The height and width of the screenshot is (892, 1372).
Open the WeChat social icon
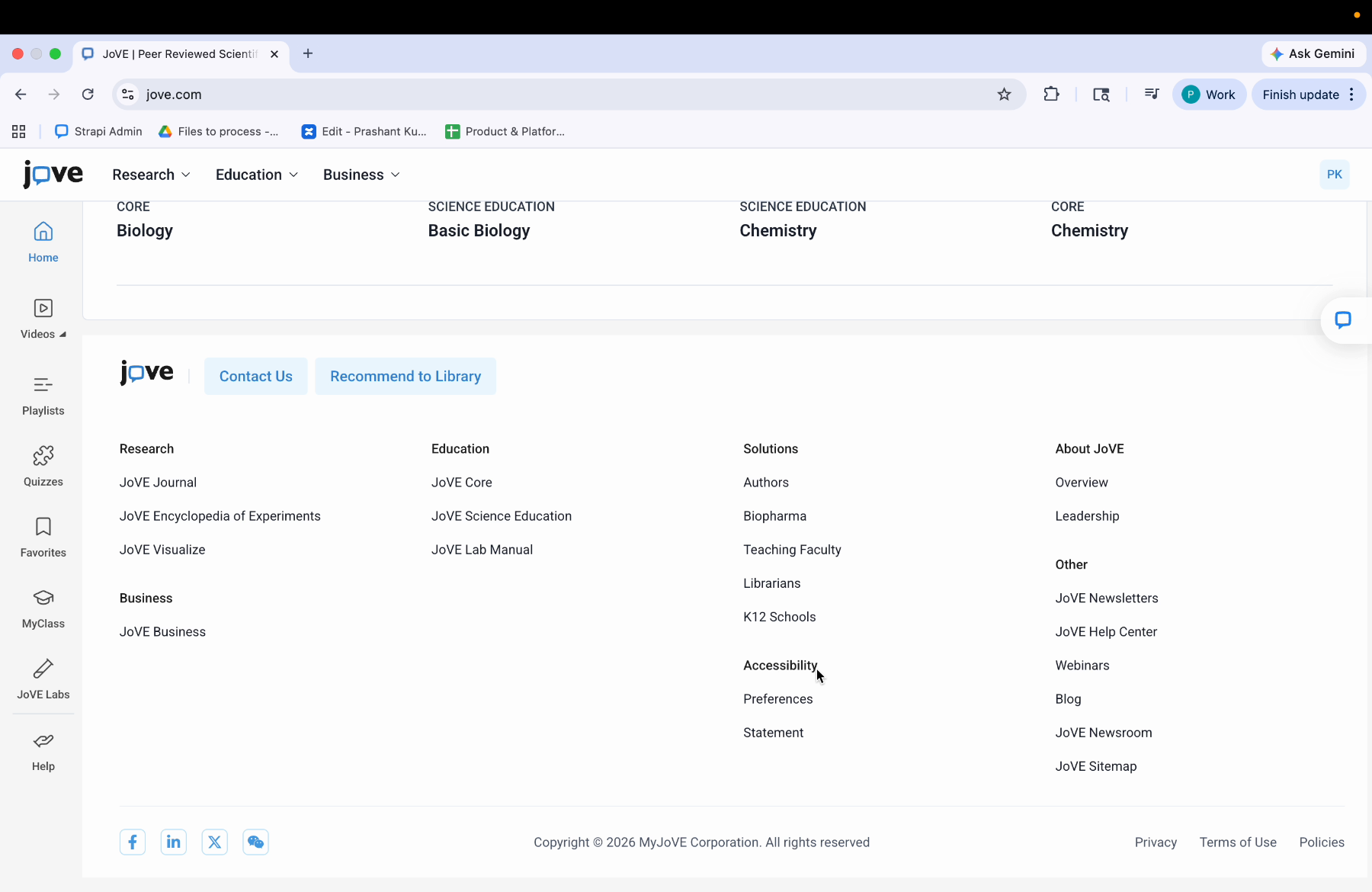pyautogui.click(x=256, y=842)
